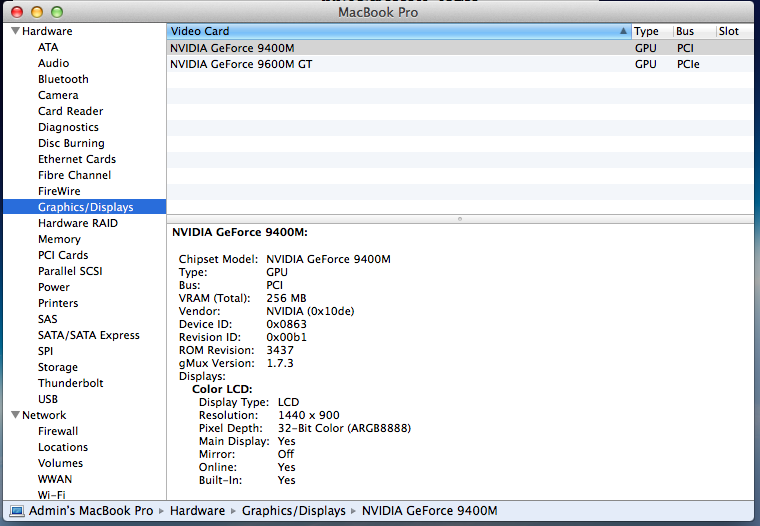Collapse the Hardware section triangle
This screenshot has height=526, width=760.
coord(16,31)
